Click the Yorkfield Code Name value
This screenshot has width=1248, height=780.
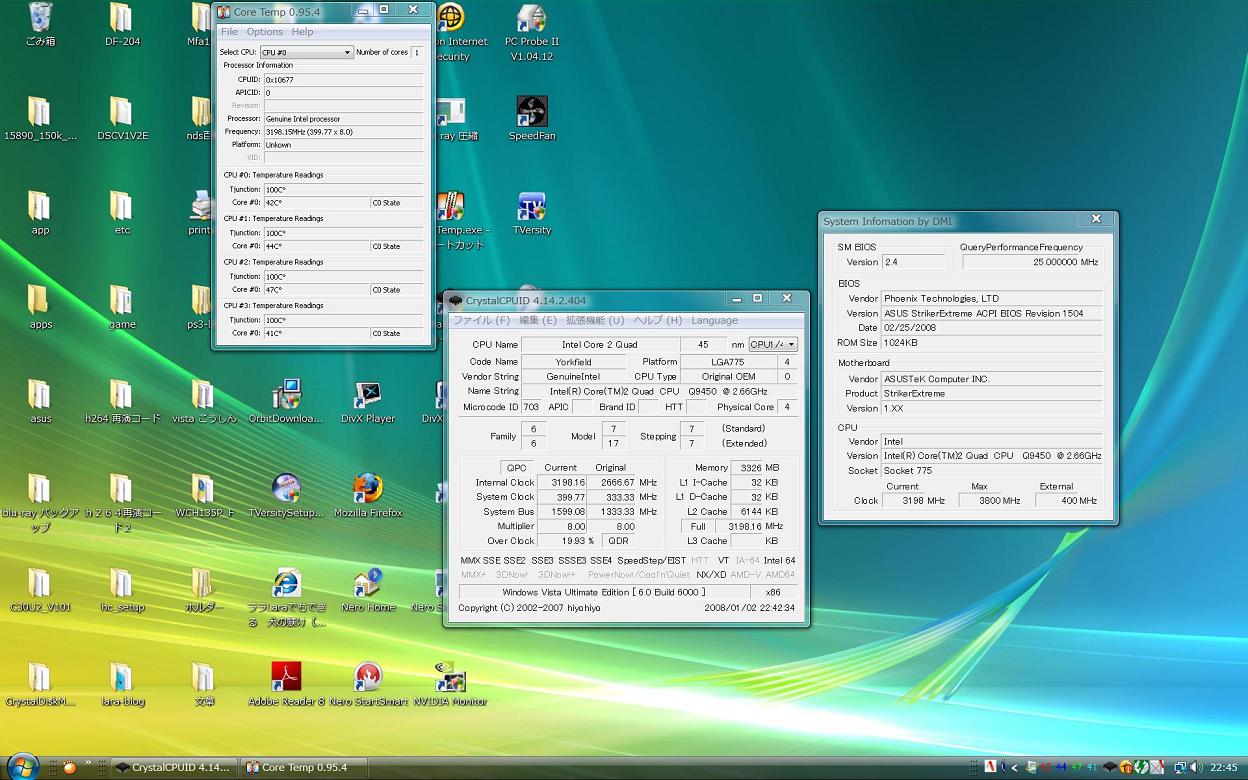(573, 362)
